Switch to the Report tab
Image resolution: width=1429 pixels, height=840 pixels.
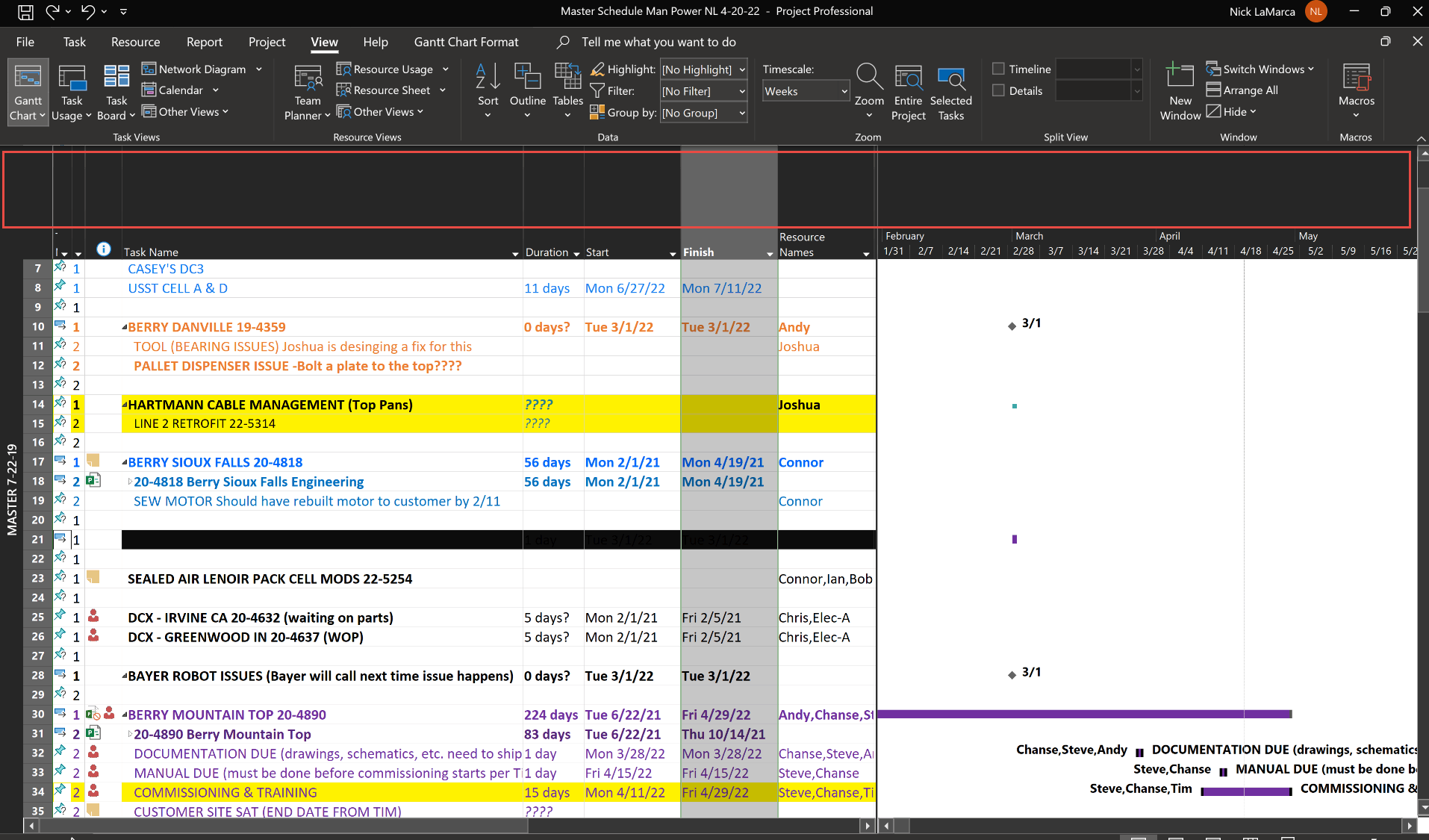[204, 42]
